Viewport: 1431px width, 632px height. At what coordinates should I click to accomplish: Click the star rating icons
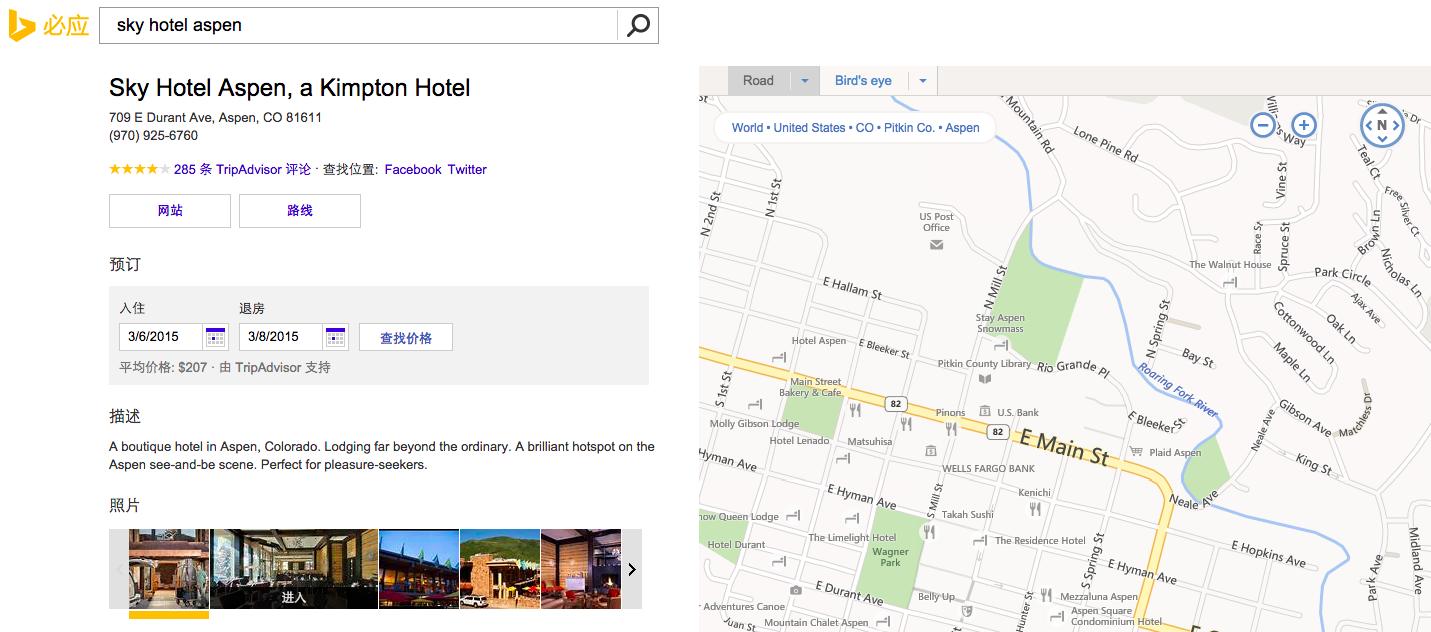coord(139,169)
